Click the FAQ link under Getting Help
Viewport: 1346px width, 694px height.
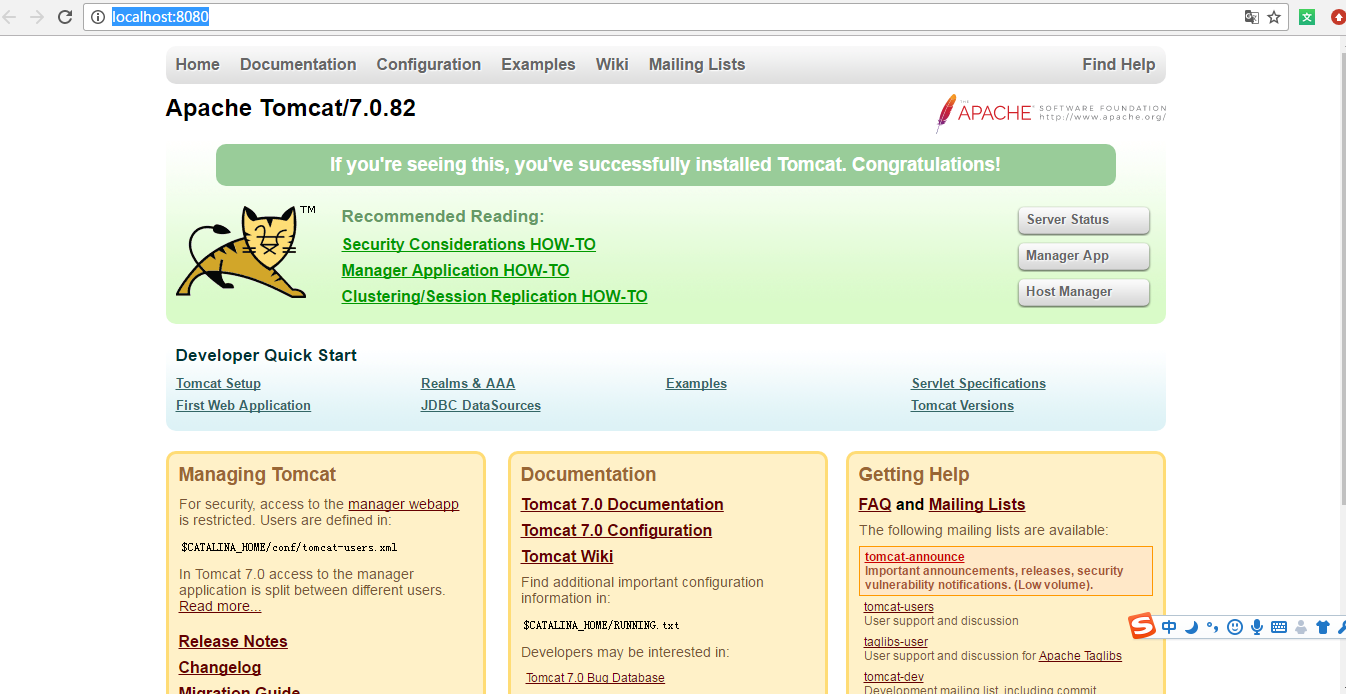pyautogui.click(x=875, y=504)
